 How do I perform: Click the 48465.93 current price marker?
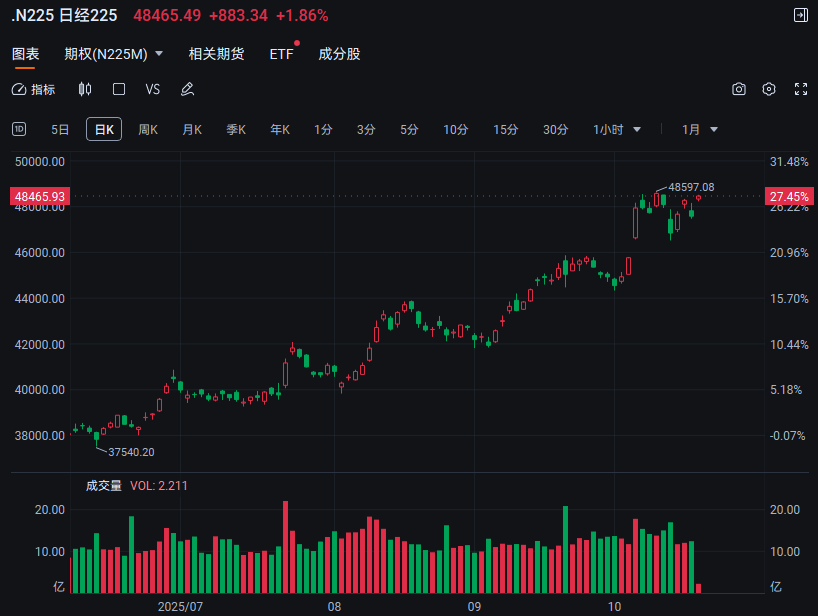39,197
